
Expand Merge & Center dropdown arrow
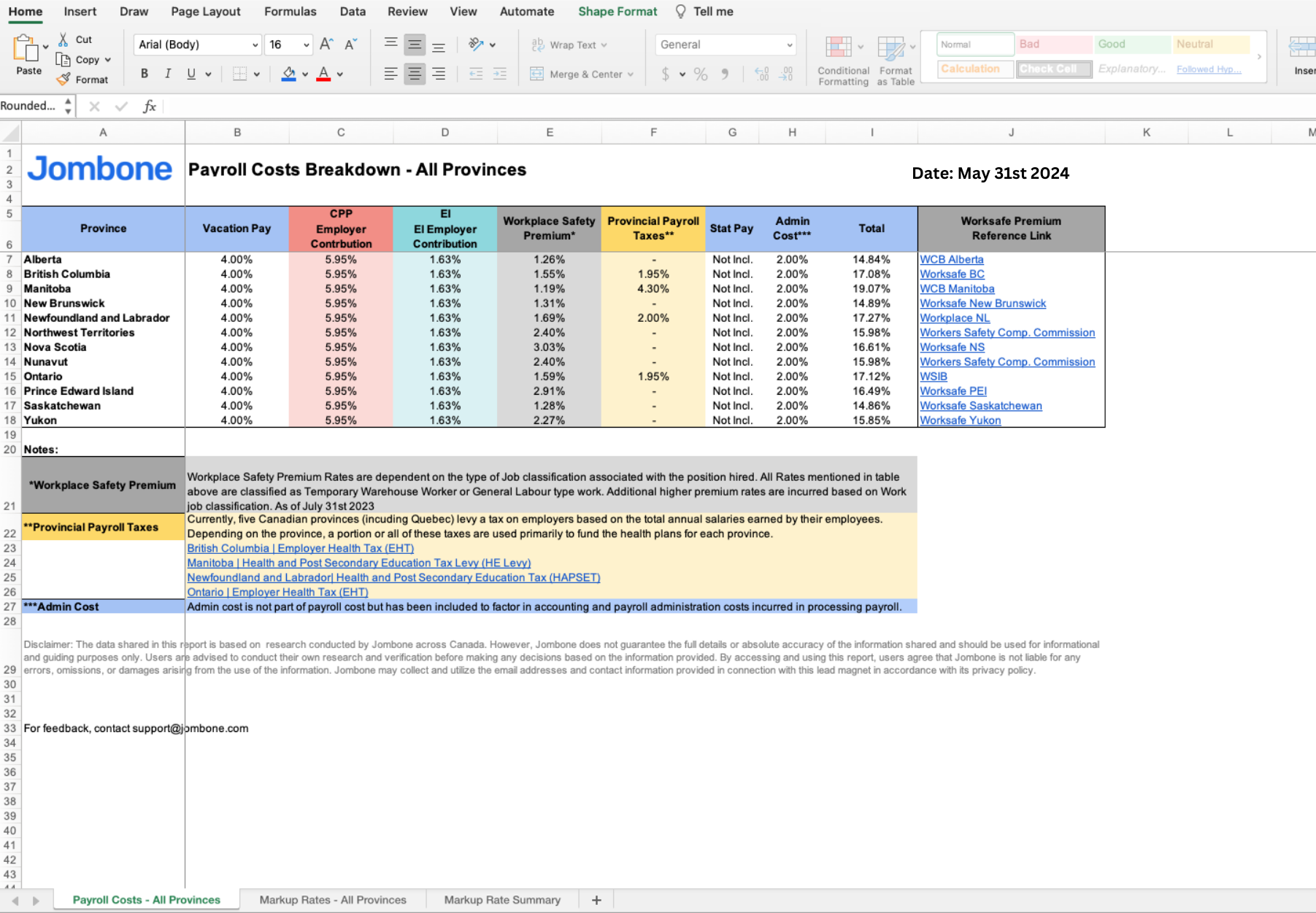[x=630, y=74]
